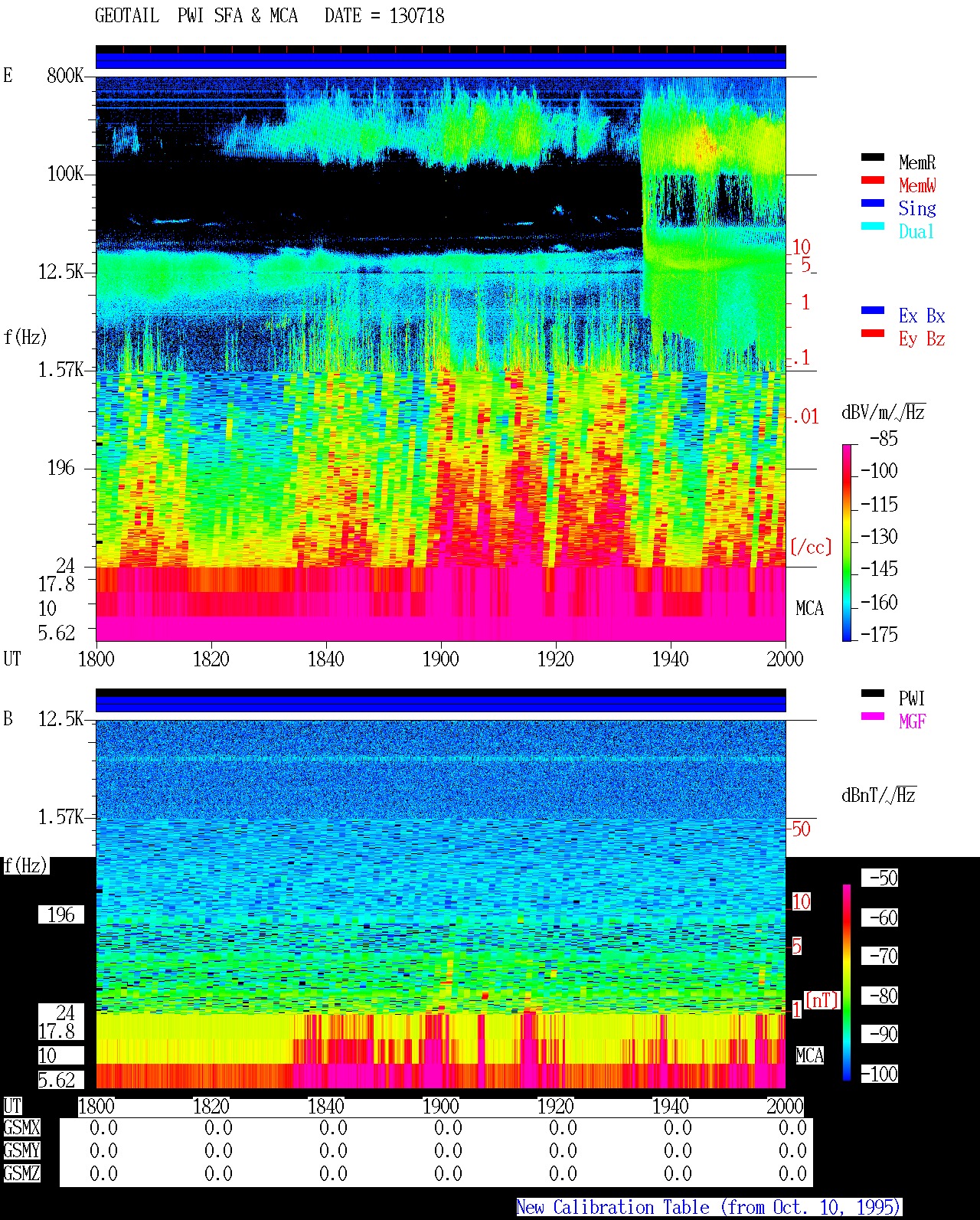Viewport: 980px width, 1220px height.
Task: Click the black PWI legend swatch
Action: pyautogui.click(x=873, y=694)
